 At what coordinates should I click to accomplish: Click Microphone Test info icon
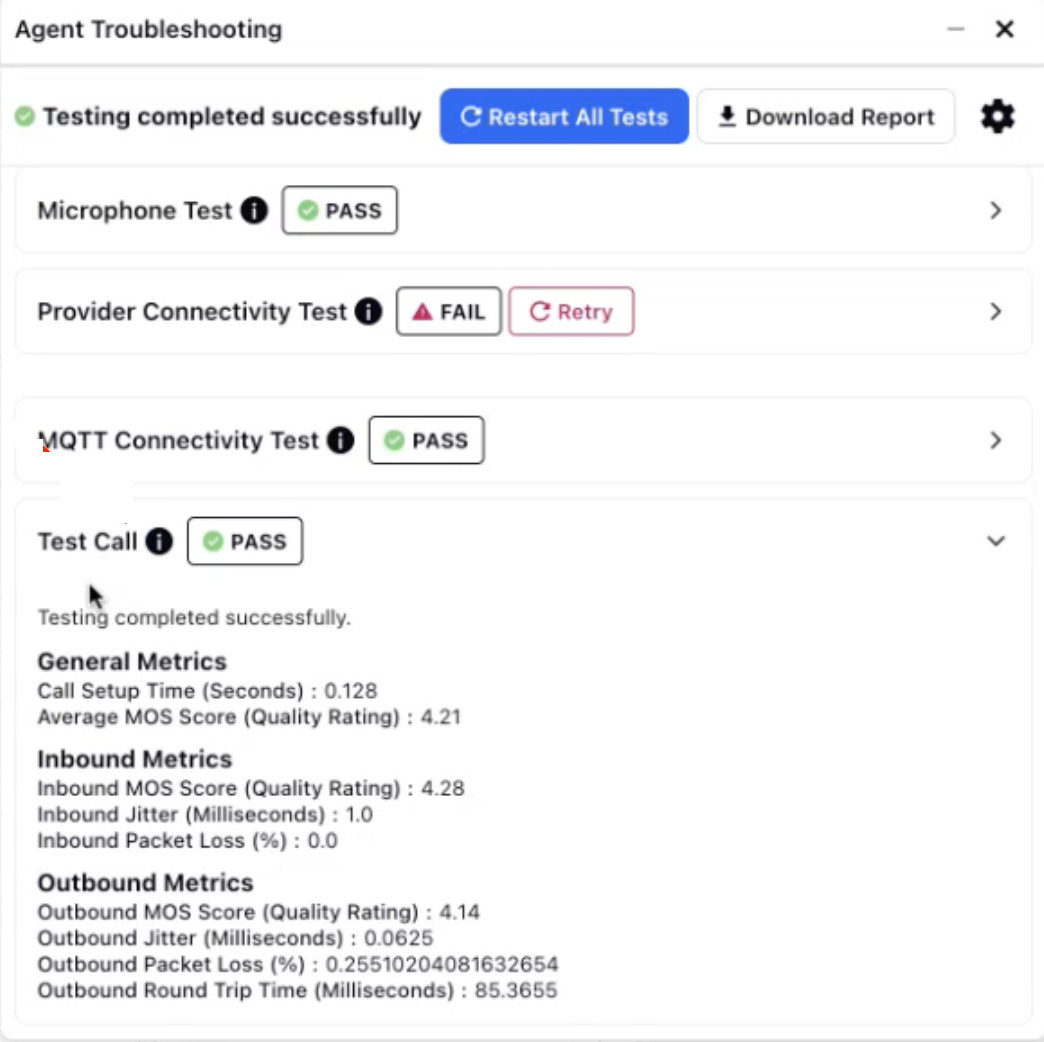tap(254, 210)
